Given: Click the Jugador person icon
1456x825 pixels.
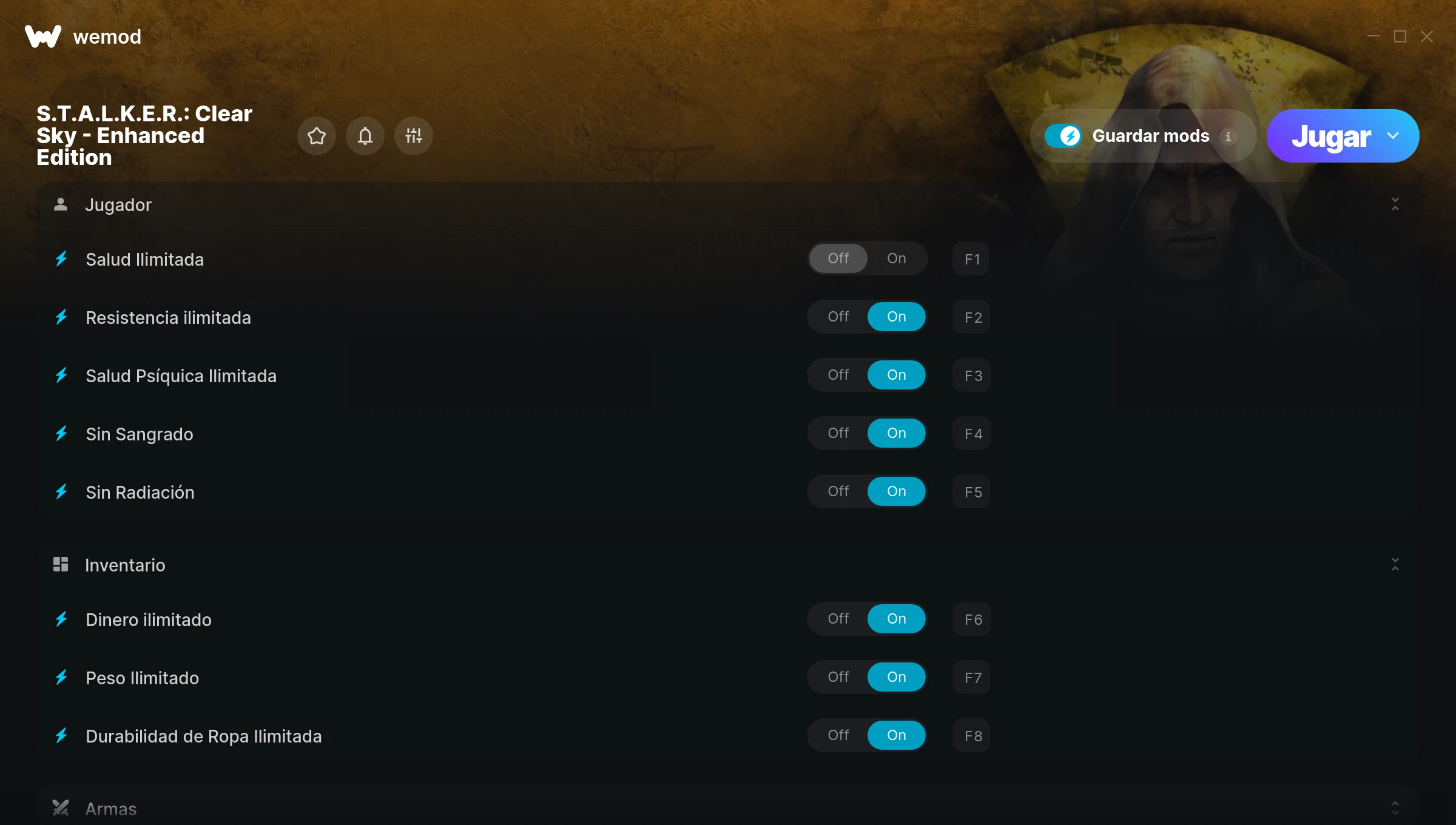Looking at the screenshot, I should click(61, 204).
